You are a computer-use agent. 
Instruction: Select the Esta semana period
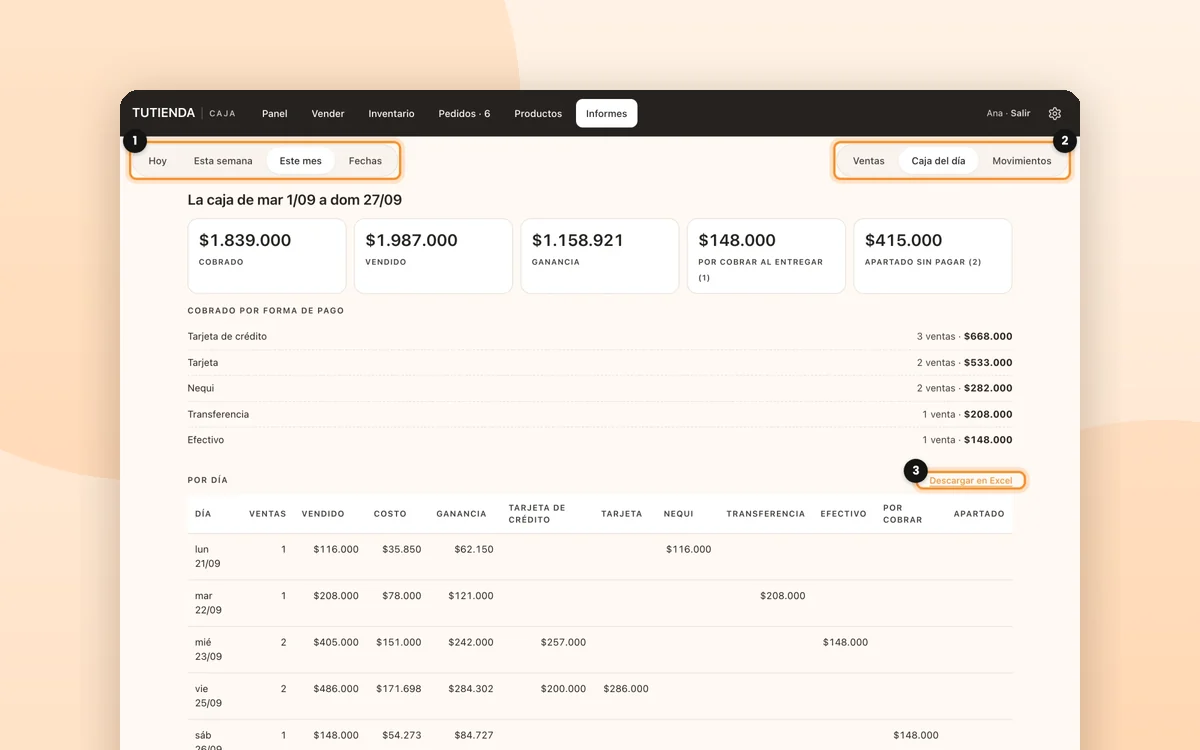223,161
